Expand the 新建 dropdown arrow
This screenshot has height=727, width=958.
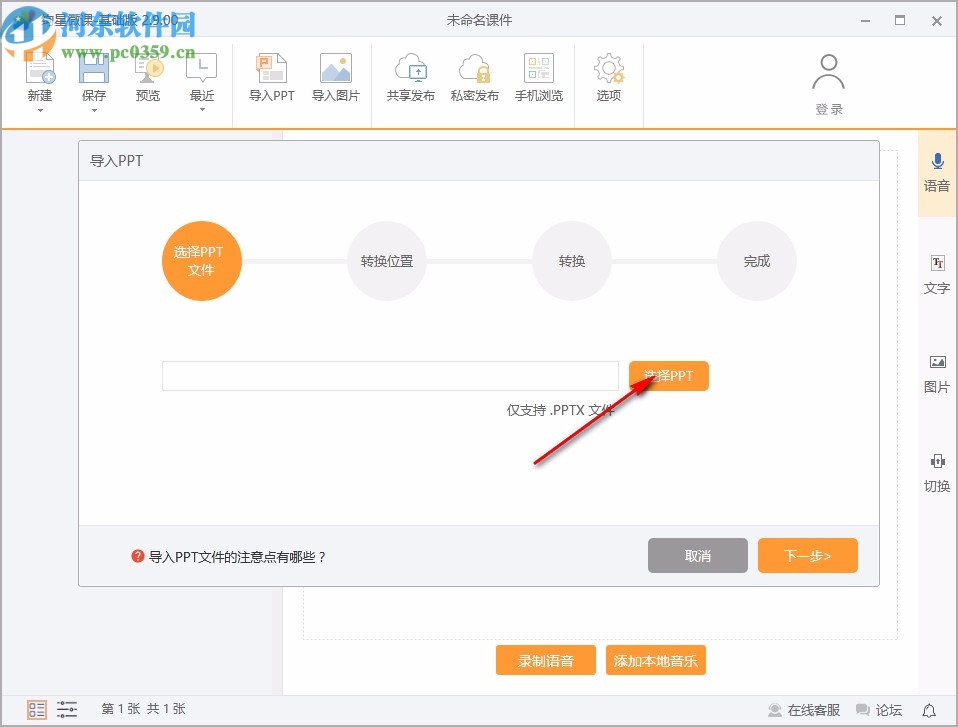click(40, 110)
